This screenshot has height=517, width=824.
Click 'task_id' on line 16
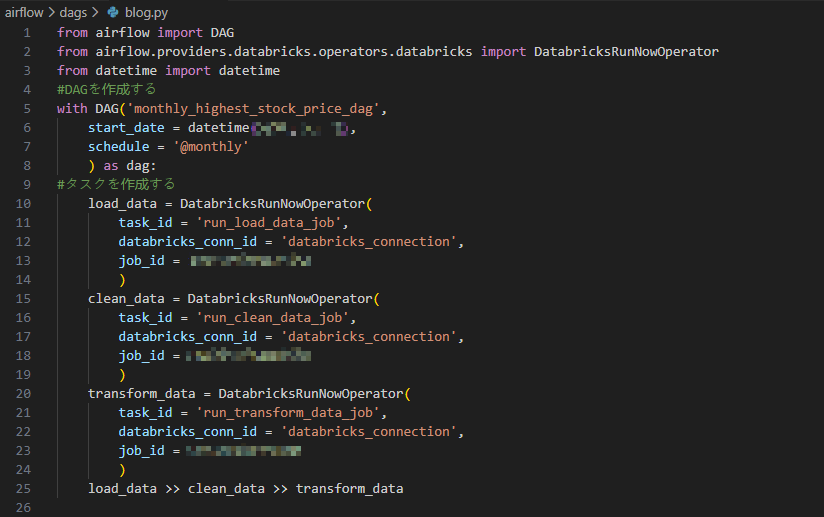[146, 318]
